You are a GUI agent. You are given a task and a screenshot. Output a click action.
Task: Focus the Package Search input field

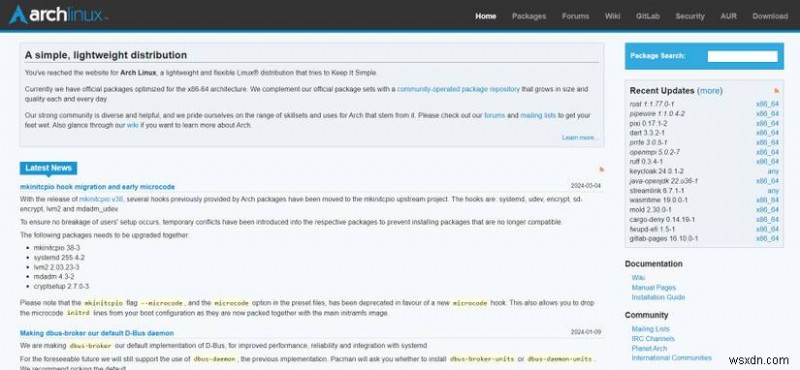742,56
